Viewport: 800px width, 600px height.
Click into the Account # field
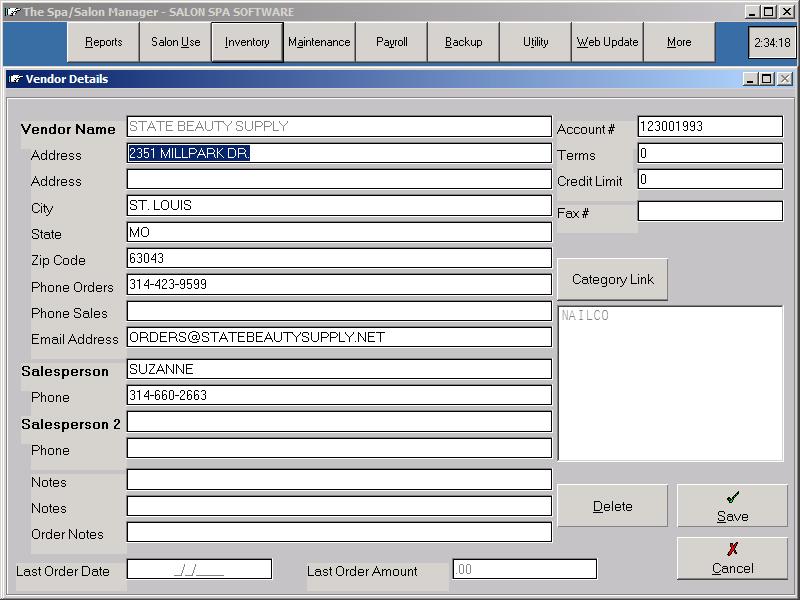pos(709,127)
